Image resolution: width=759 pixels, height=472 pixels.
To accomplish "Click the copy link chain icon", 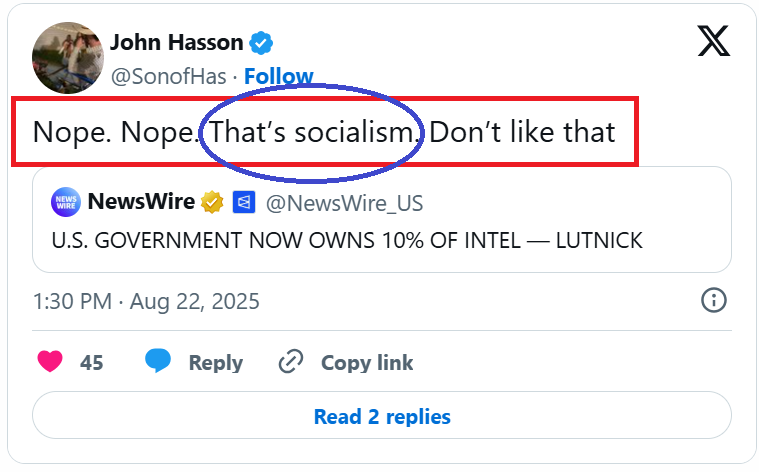I will 290,362.
